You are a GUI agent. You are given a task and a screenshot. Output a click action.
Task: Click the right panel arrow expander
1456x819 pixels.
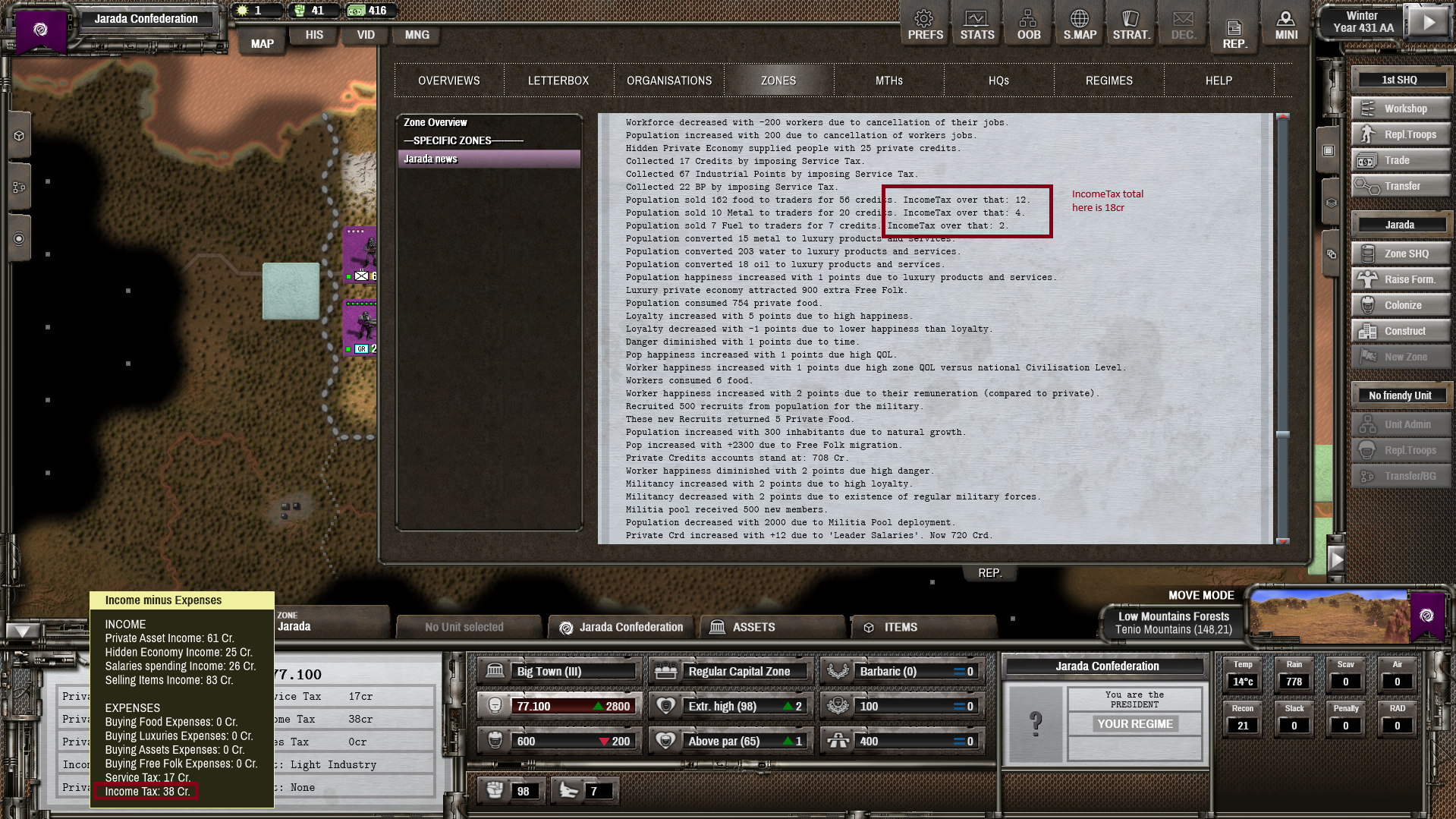click(1336, 559)
